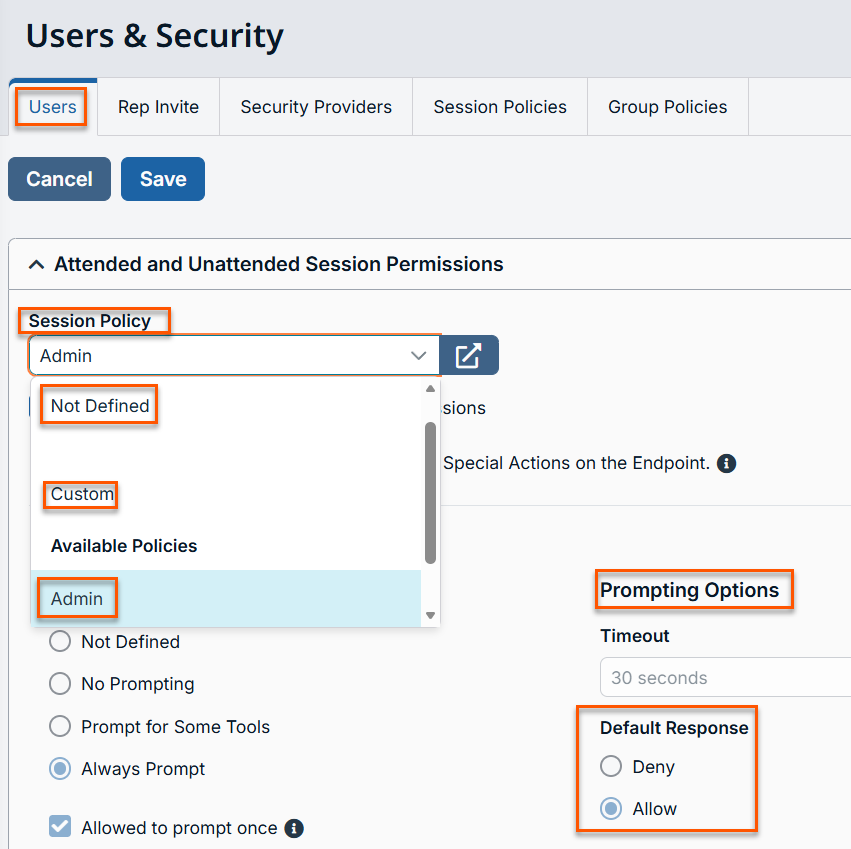This screenshot has height=849, width=851.
Task: Switch to the Users tab
Action: coord(53,107)
